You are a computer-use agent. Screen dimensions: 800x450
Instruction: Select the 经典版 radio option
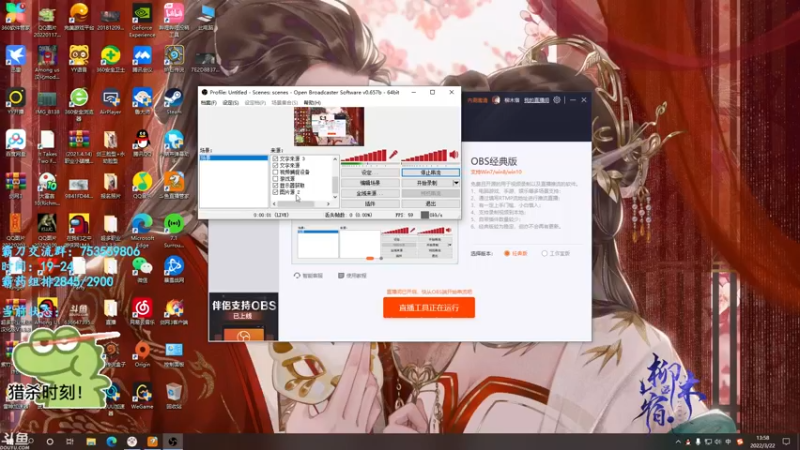click(x=507, y=253)
